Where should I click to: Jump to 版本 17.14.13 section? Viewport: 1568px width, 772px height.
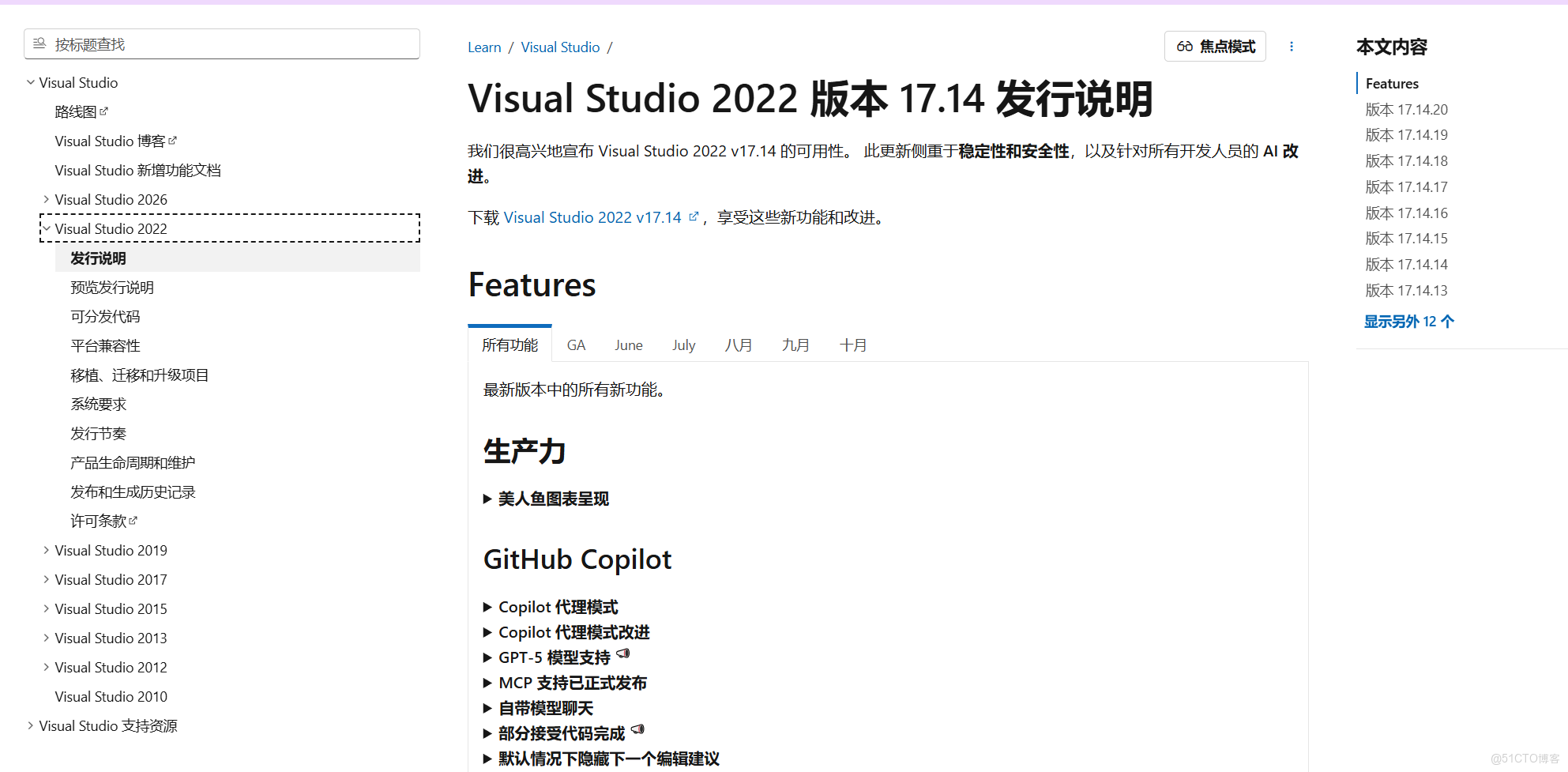point(1406,290)
